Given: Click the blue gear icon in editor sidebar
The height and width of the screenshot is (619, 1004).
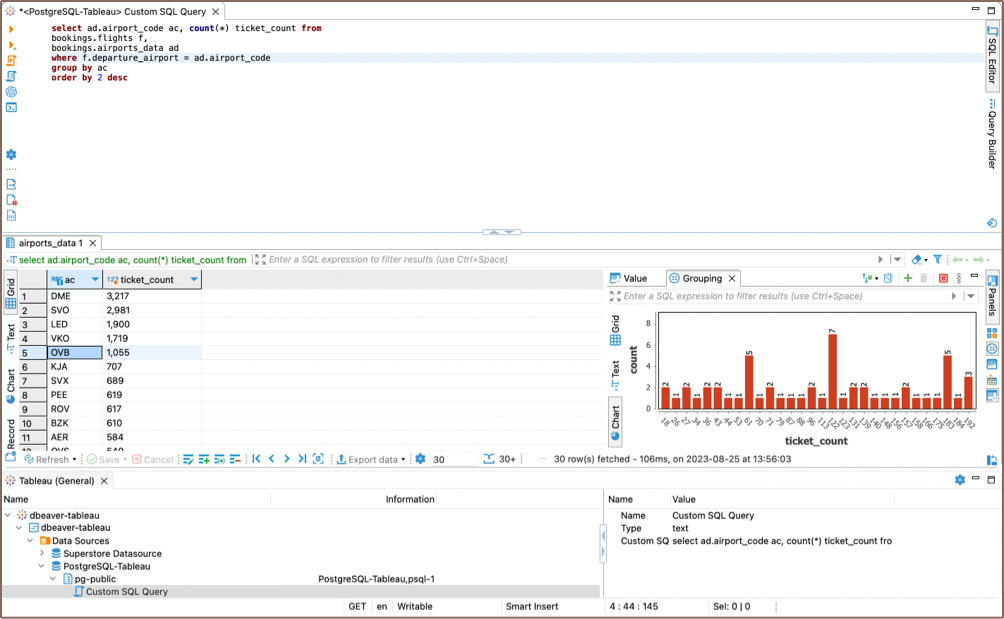Looking at the screenshot, I should 11,155.
